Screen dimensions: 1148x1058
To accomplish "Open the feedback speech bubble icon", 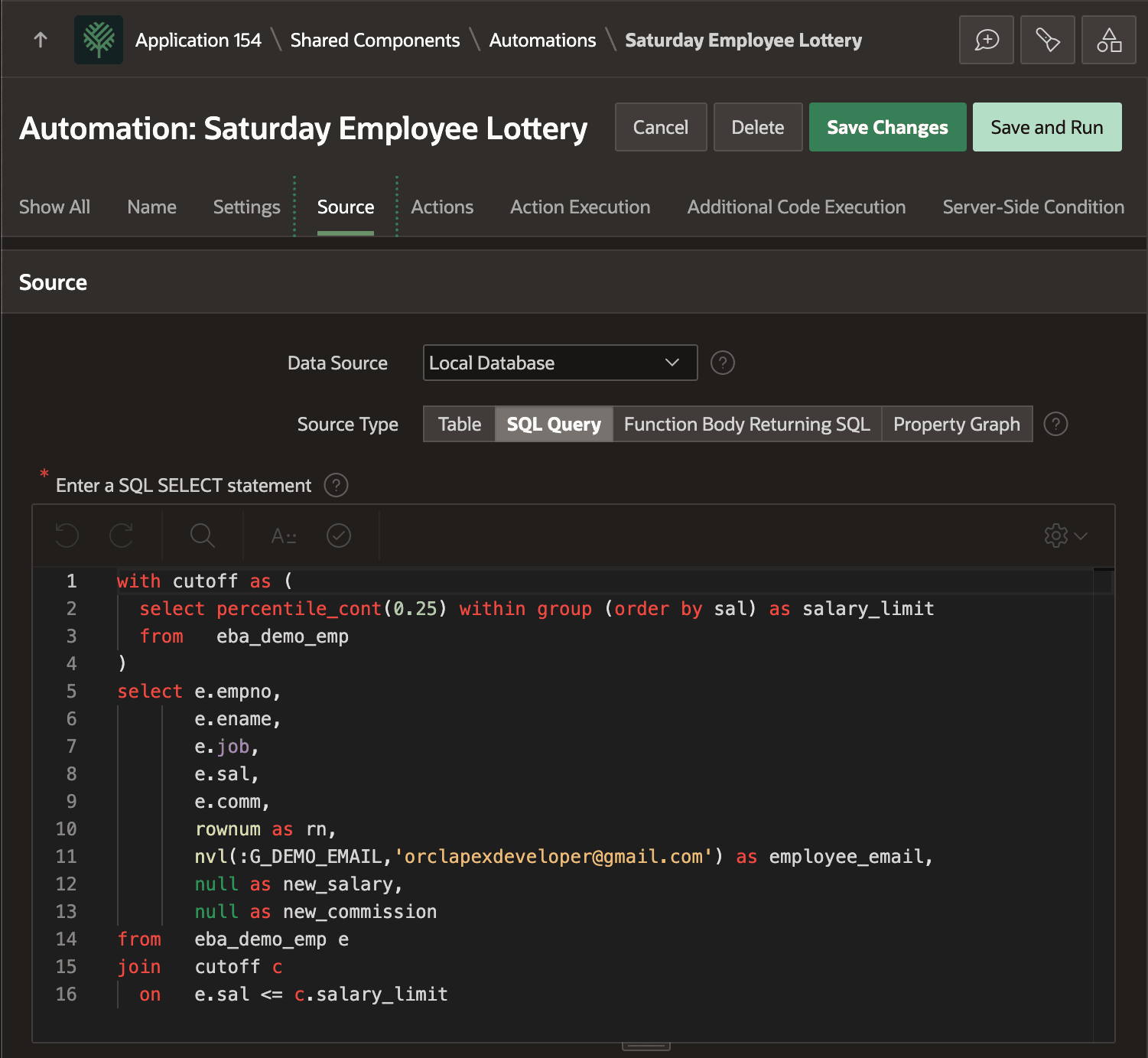I will [x=987, y=40].
